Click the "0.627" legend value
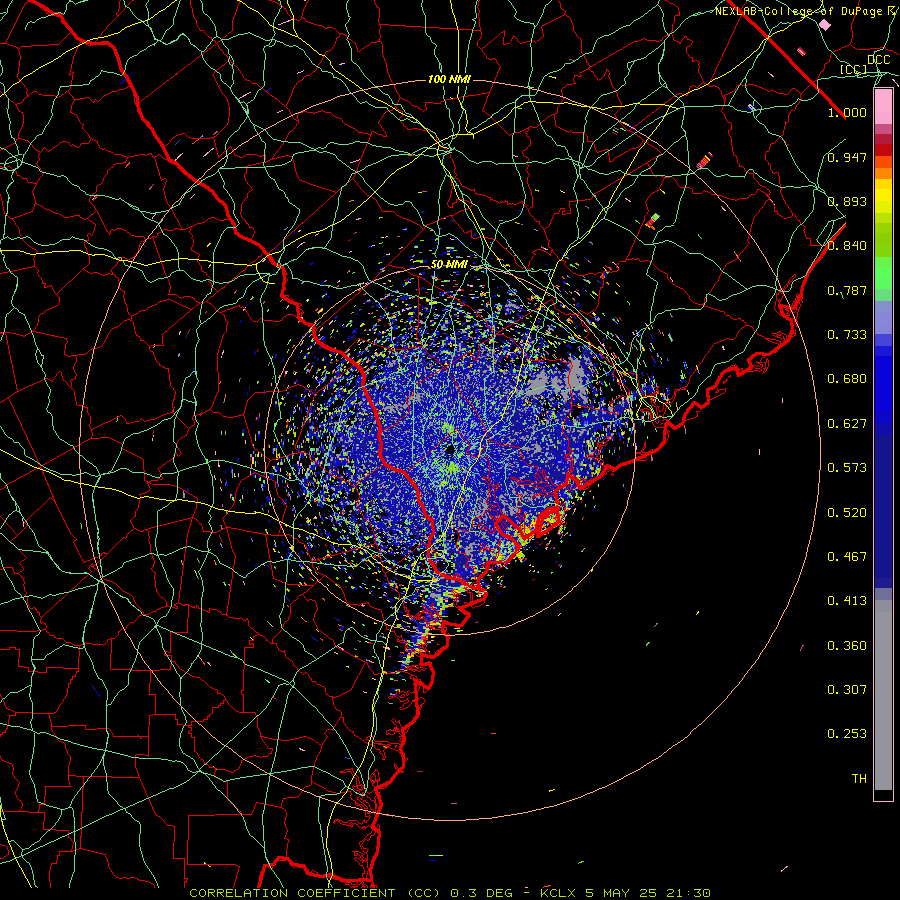 pyautogui.click(x=847, y=424)
